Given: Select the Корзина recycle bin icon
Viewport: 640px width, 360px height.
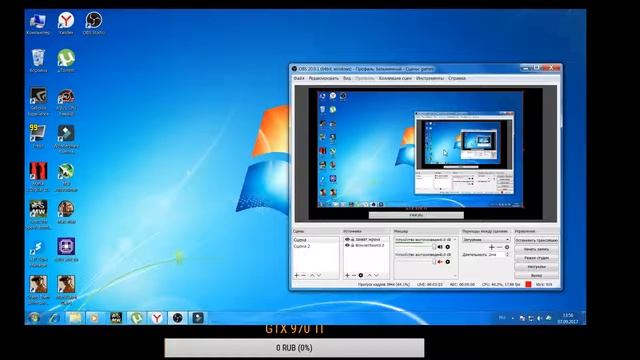Looking at the screenshot, I should (38, 61).
